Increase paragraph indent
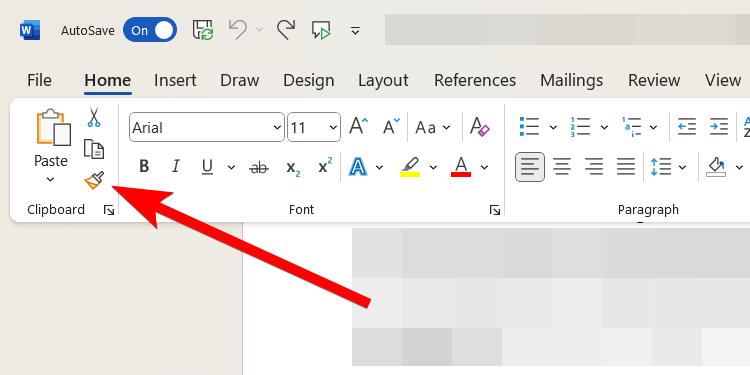 click(718, 127)
